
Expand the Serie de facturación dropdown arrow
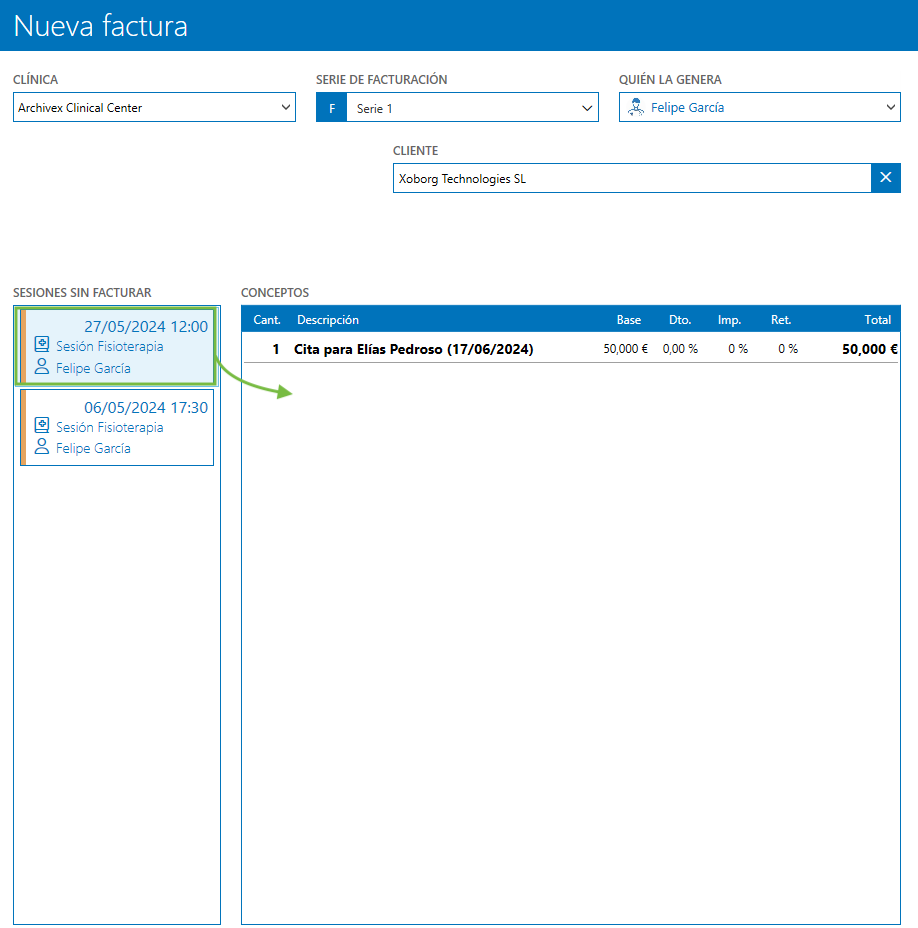pyautogui.click(x=587, y=108)
